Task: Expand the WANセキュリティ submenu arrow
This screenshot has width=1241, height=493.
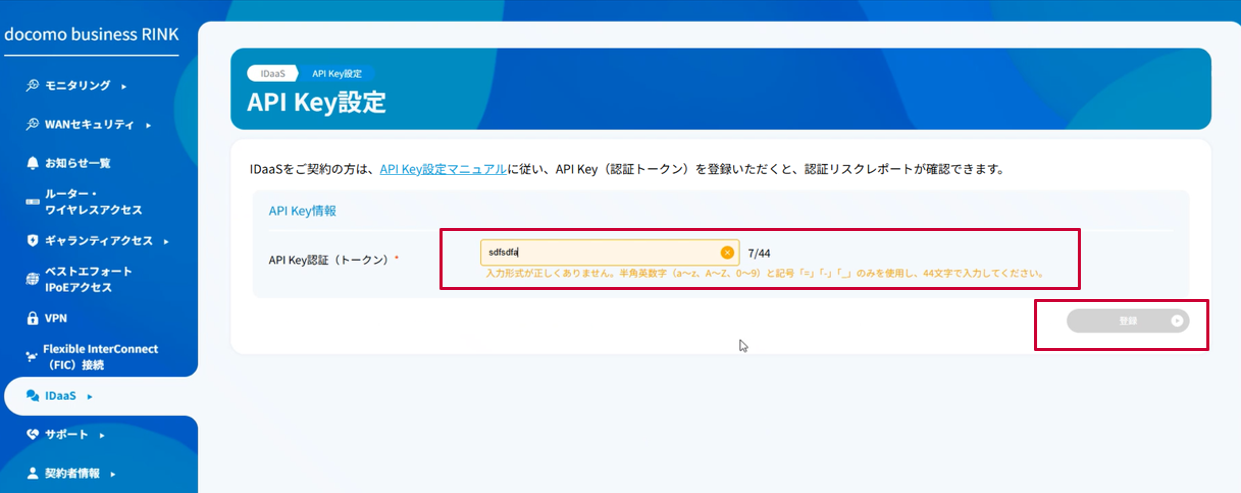Action: pos(148,126)
